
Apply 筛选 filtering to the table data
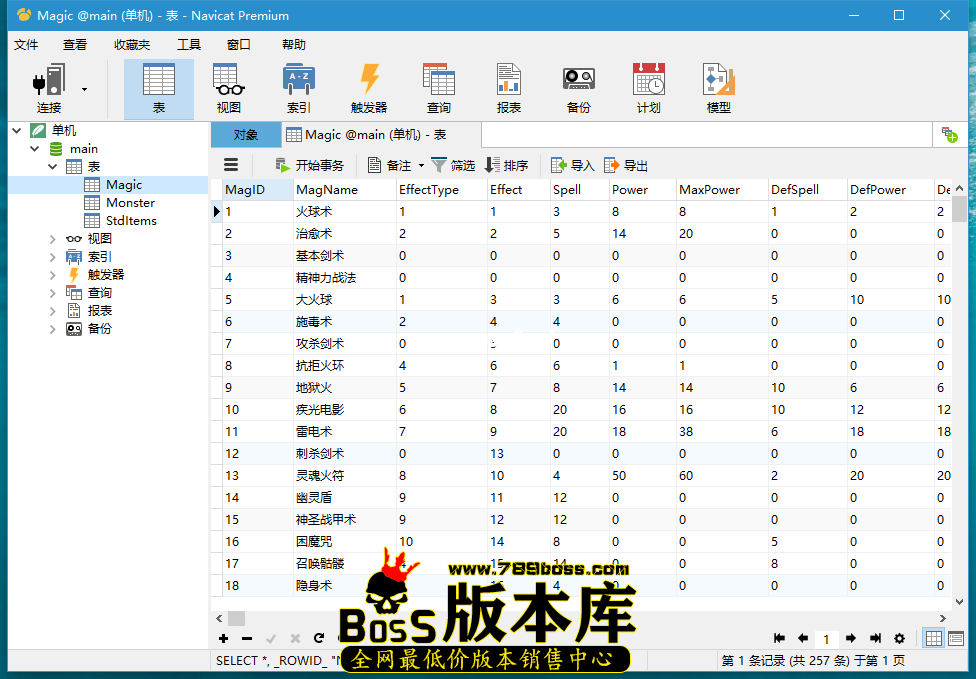[452, 165]
